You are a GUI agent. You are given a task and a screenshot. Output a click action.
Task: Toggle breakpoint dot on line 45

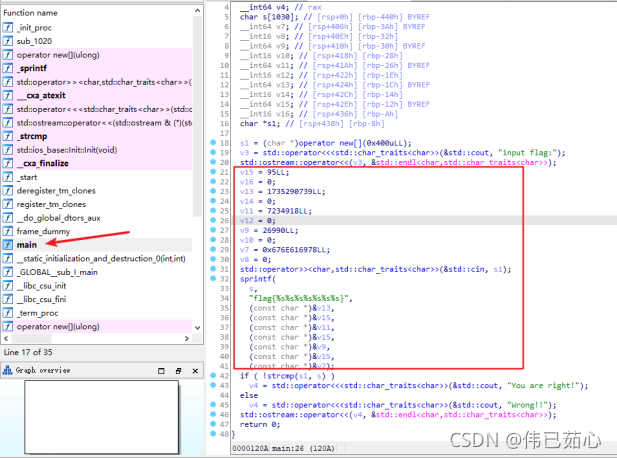(213, 404)
